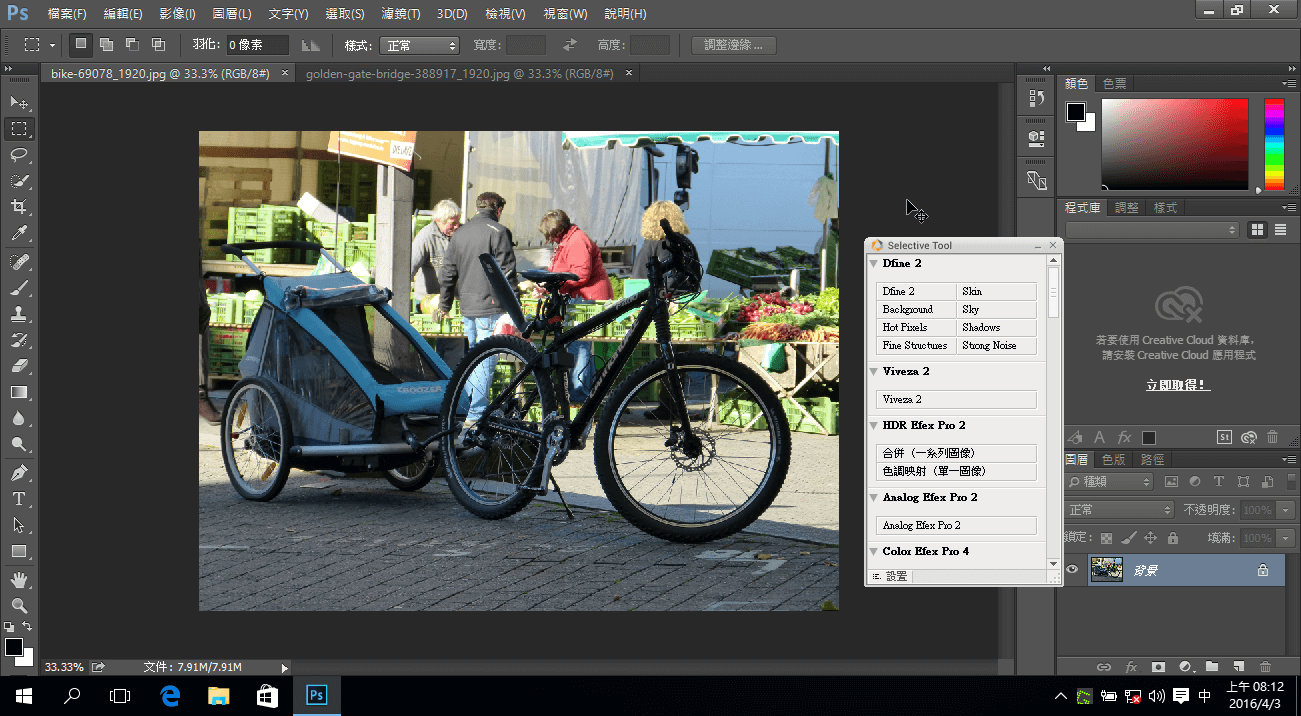This screenshot has width=1301, height=716.
Task: Select the Clone Stamp tool
Action: (x=20, y=313)
